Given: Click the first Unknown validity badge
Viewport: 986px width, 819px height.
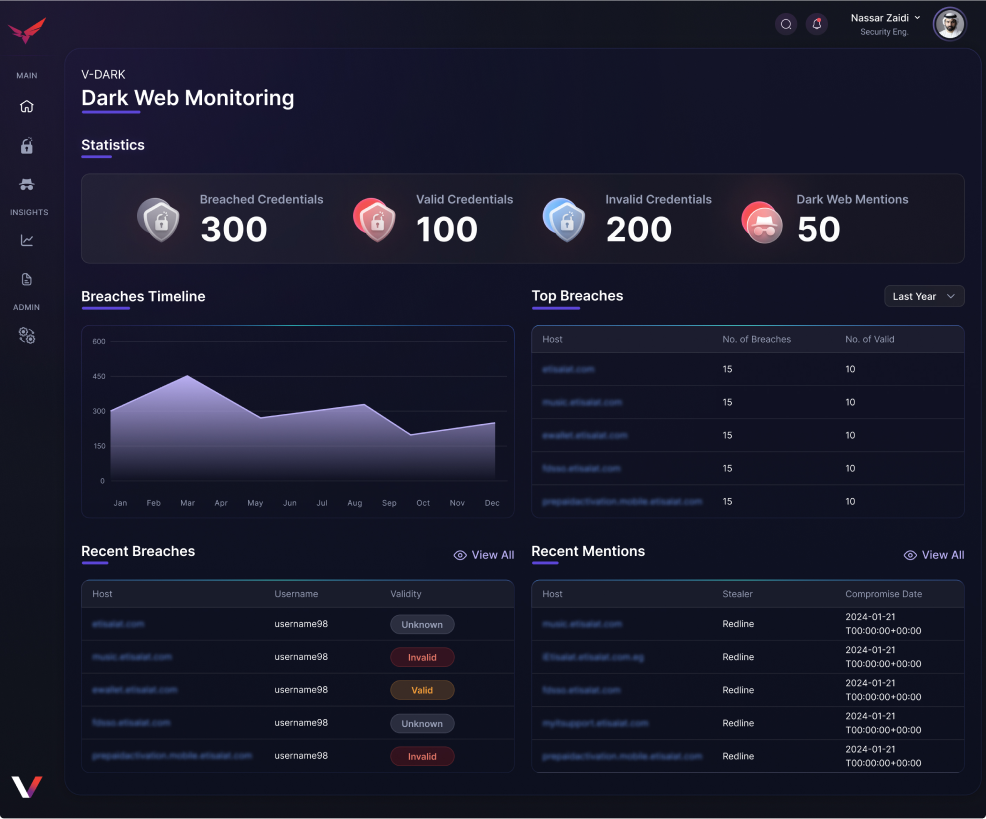Looking at the screenshot, I should [422, 624].
